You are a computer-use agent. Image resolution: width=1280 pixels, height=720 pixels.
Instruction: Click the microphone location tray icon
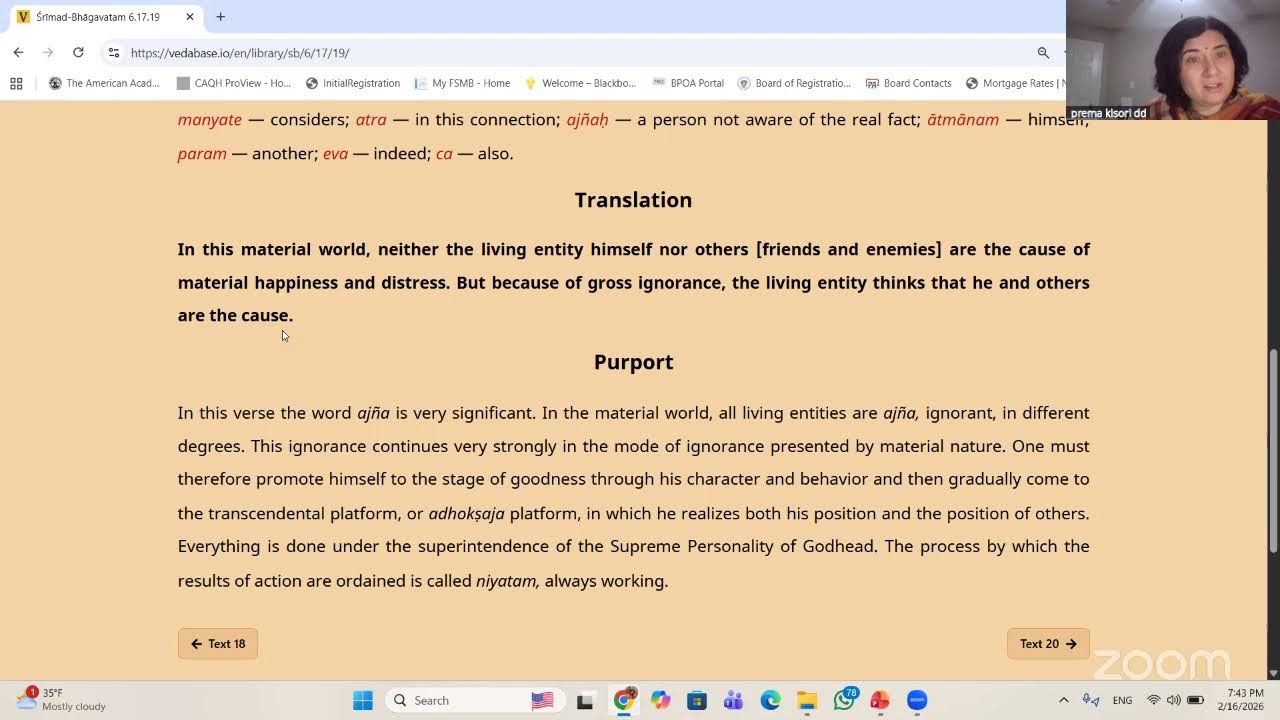(1091, 700)
